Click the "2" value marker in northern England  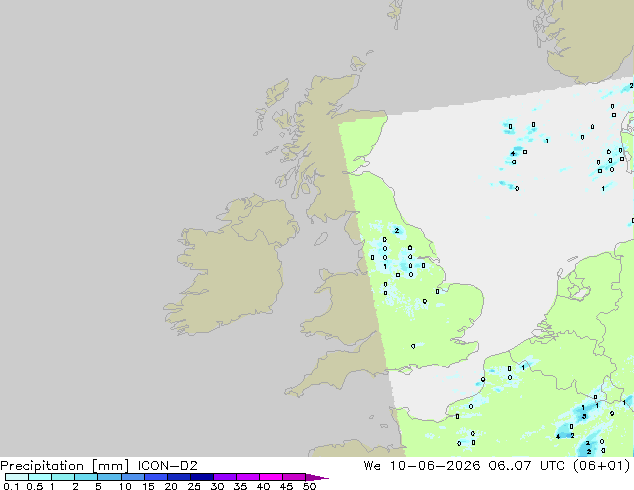point(397,230)
